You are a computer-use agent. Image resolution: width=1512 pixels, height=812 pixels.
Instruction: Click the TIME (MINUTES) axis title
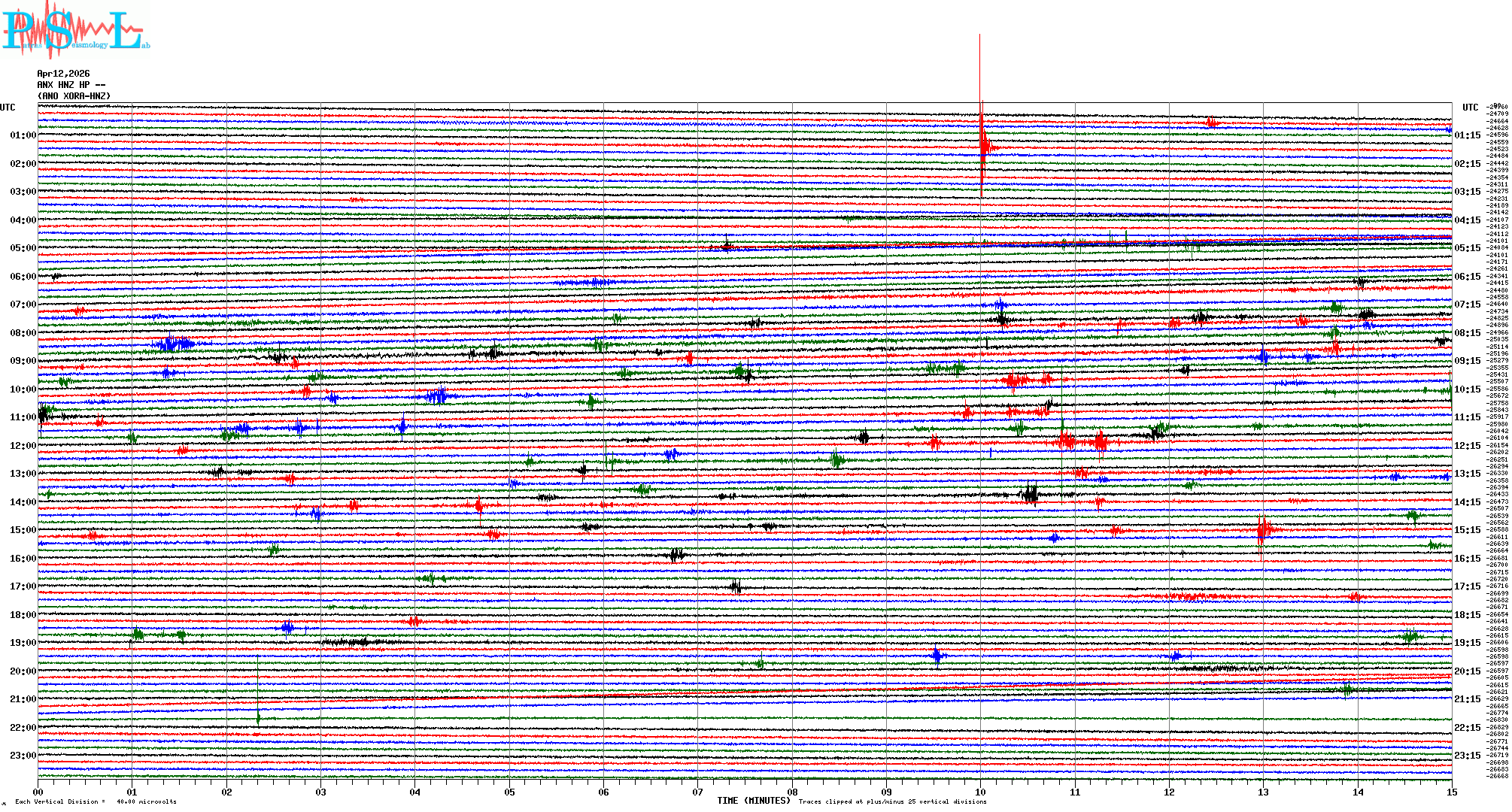point(753,801)
